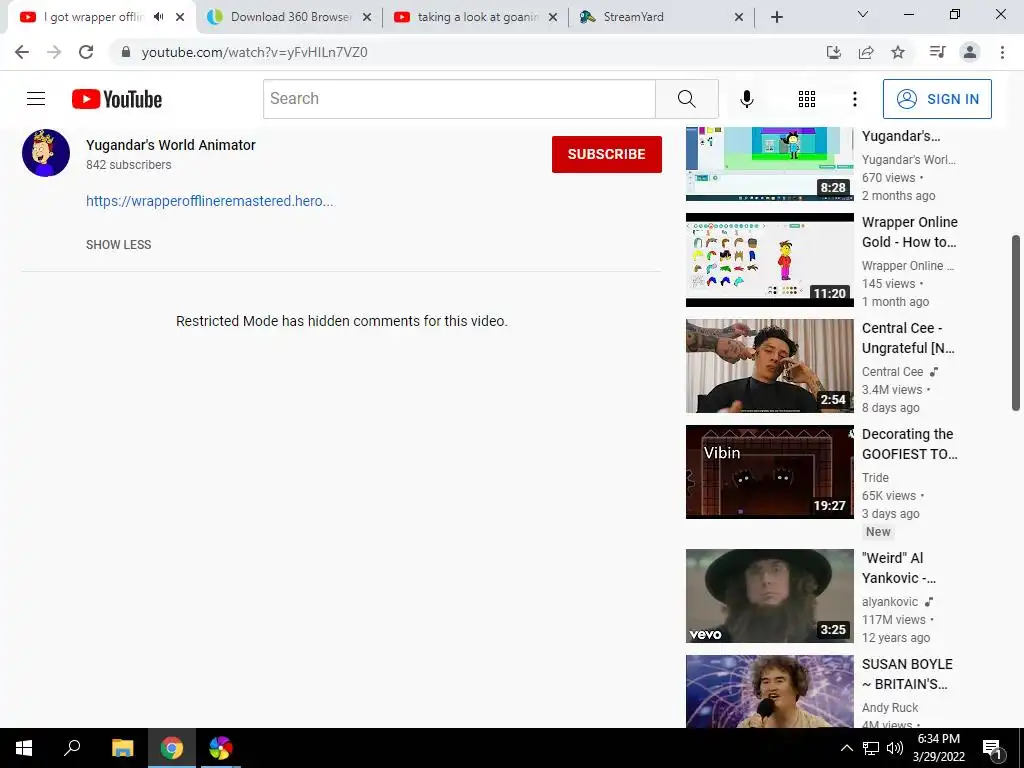Go to the YouTube home logo
This screenshot has height=768, width=1024.
(x=117, y=99)
